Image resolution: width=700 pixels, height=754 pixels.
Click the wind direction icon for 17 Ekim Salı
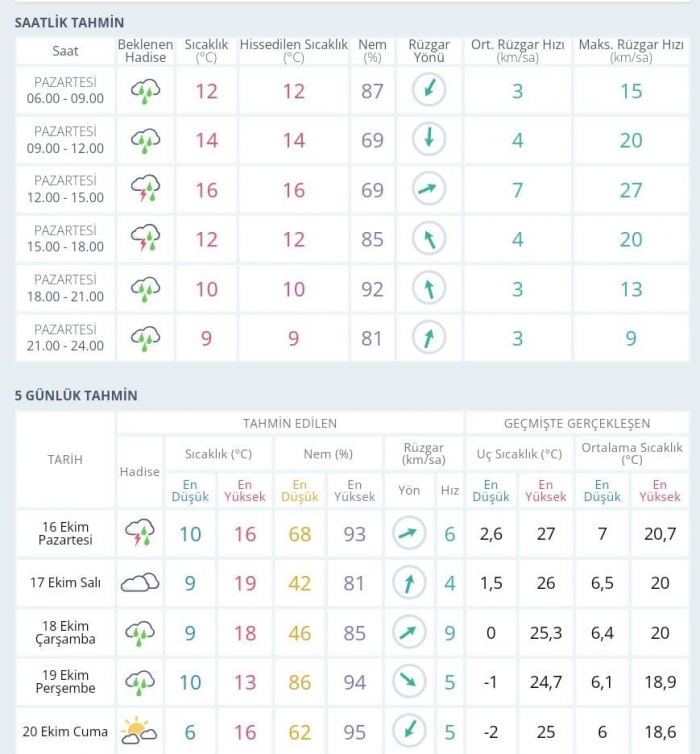pyautogui.click(x=409, y=583)
